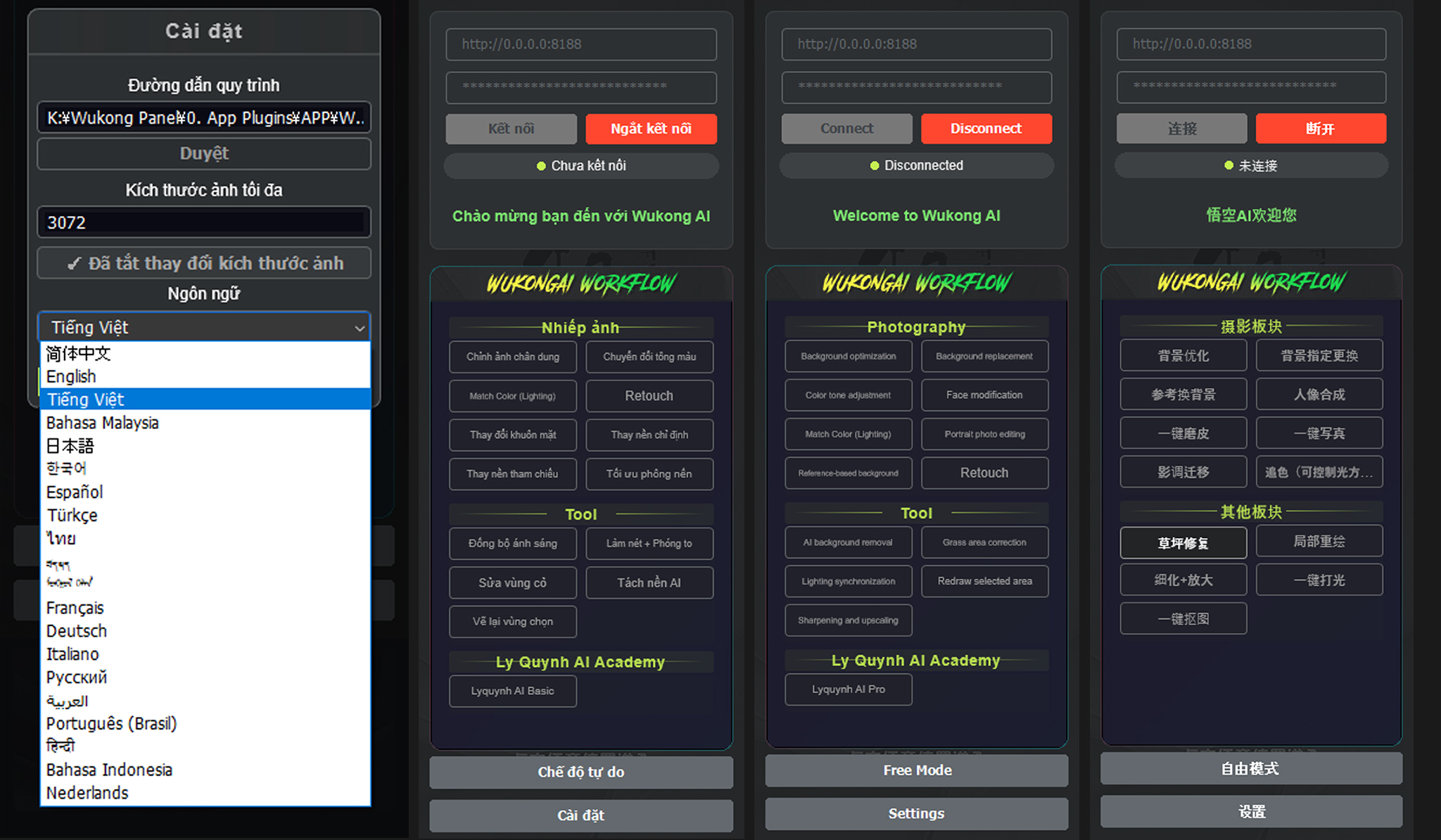Select Nederlands at list bottom
This screenshot has height=840, width=1441.
tap(205, 793)
